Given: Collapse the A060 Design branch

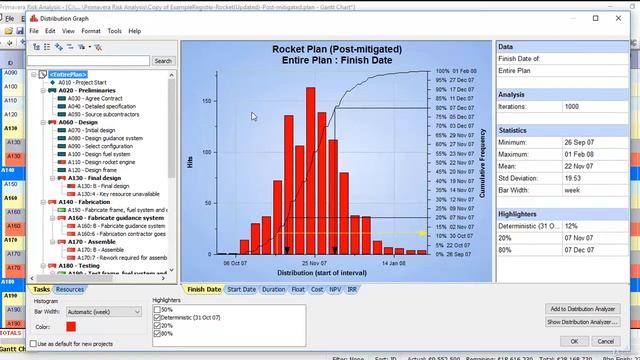Looking at the screenshot, I should 43,122.
